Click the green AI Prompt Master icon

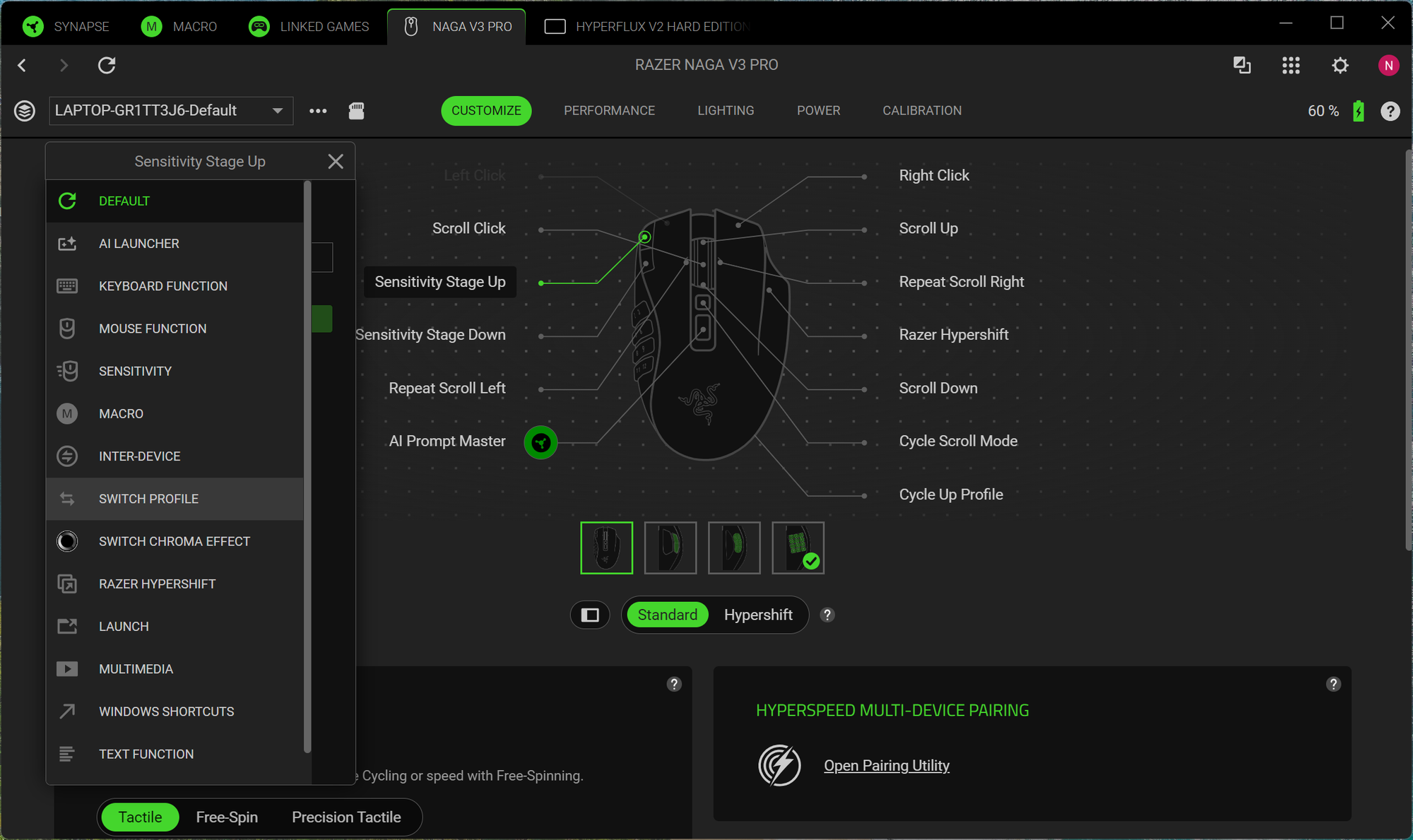pyautogui.click(x=540, y=443)
